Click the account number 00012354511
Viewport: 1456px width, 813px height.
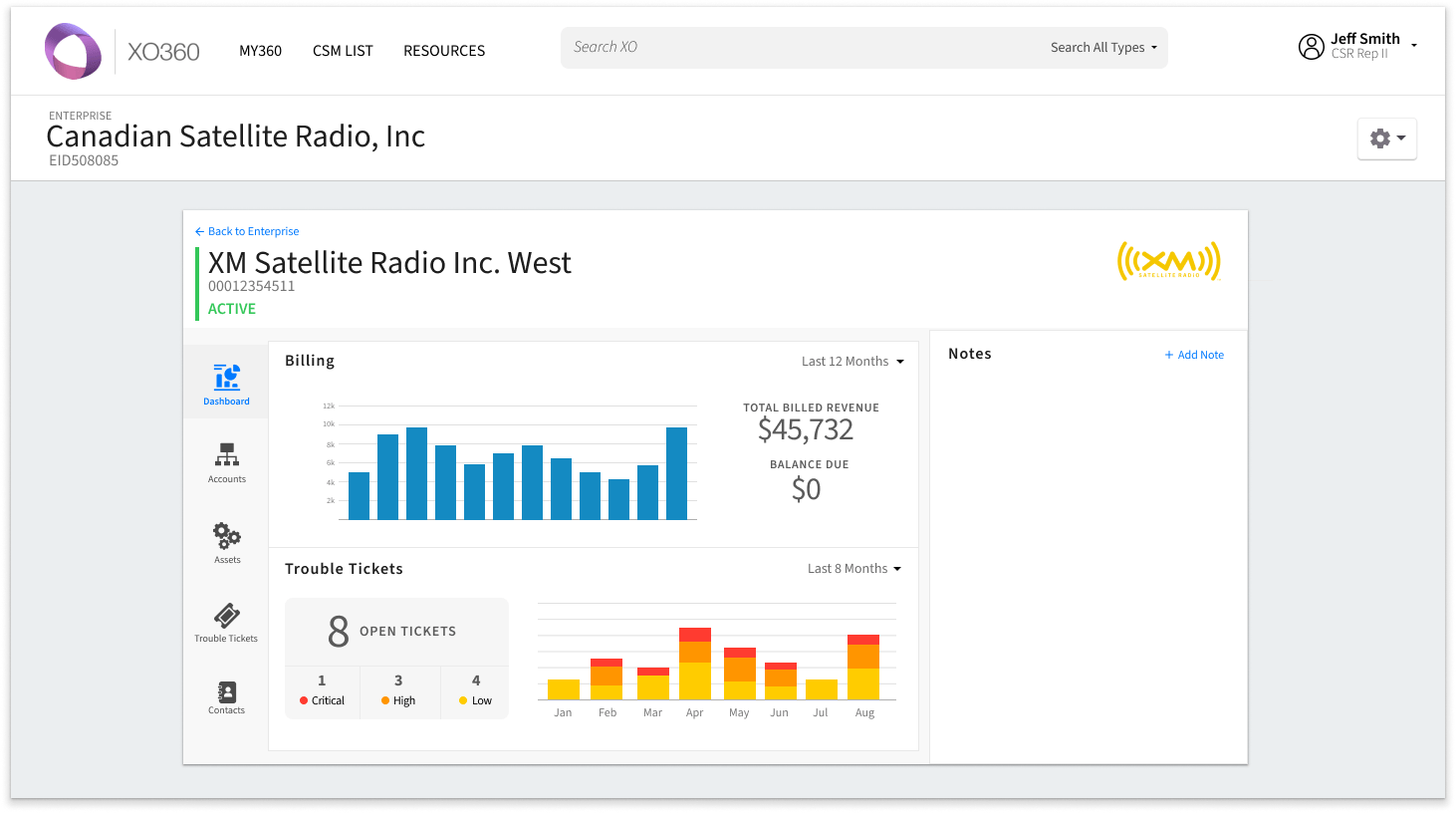tap(251, 286)
